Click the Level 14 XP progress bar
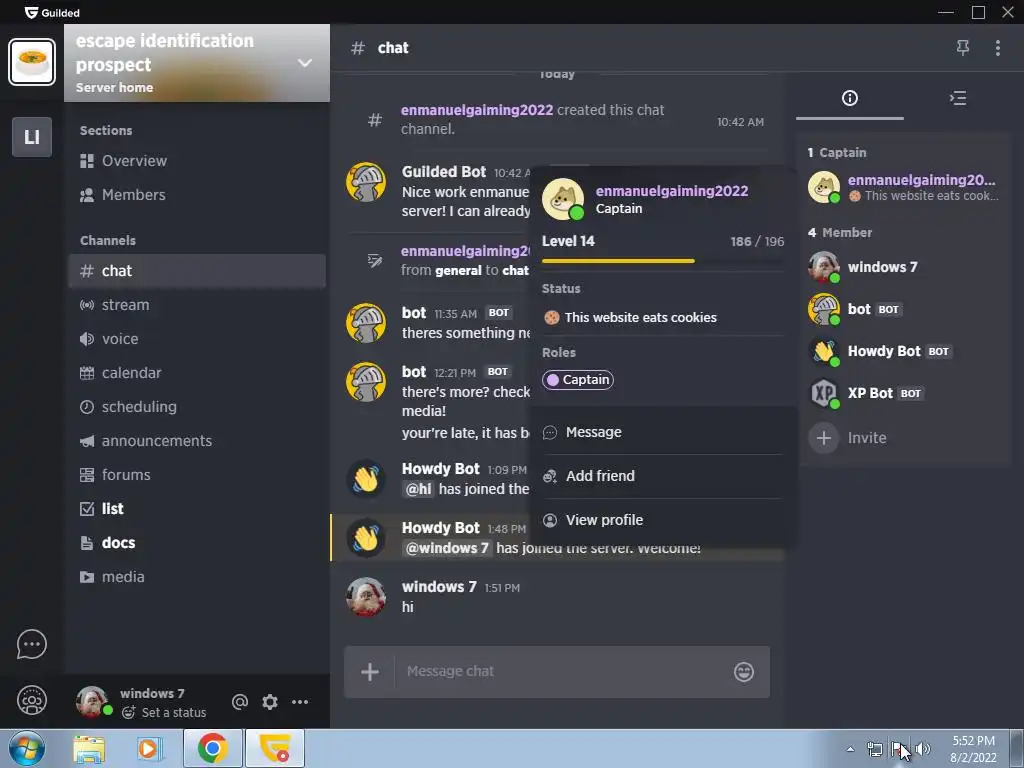1024x768 pixels. (x=663, y=261)
